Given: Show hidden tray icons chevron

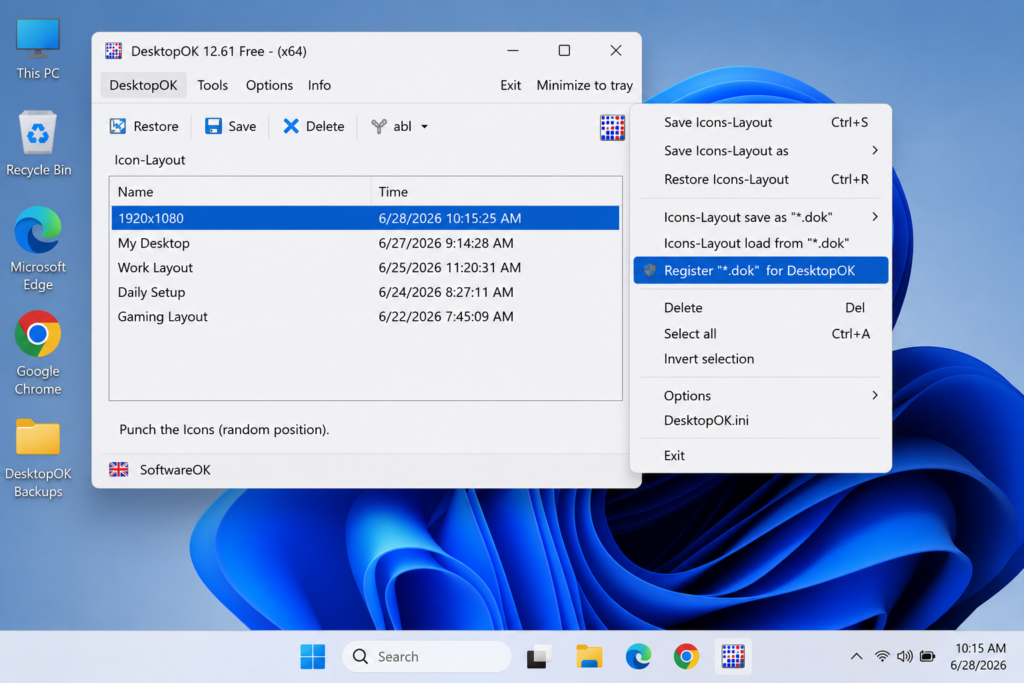Looking at the screenshot, I should pyautogui.click(x=856, y=656).
